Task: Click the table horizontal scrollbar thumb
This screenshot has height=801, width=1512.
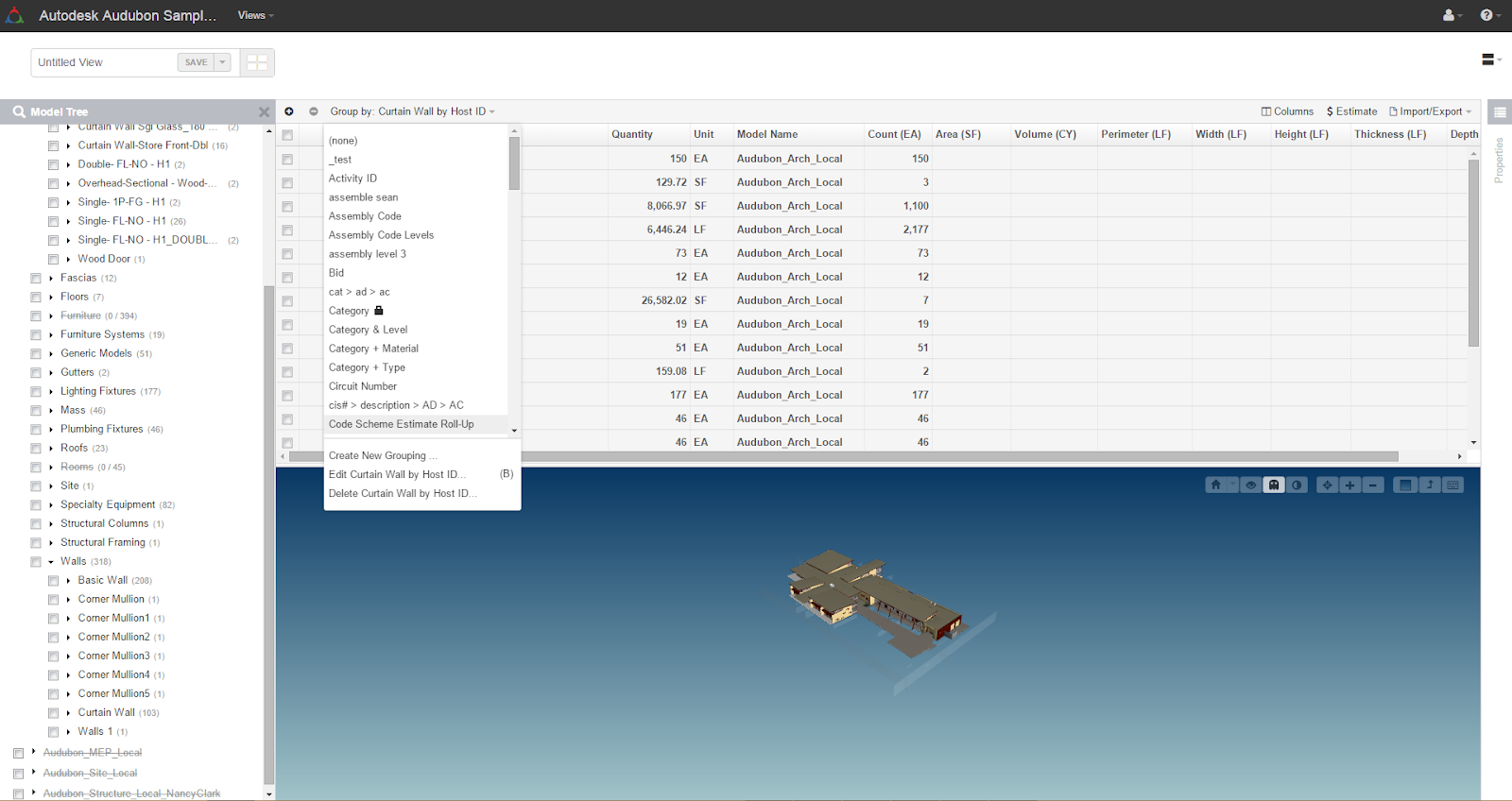Action: click(844, 456)
